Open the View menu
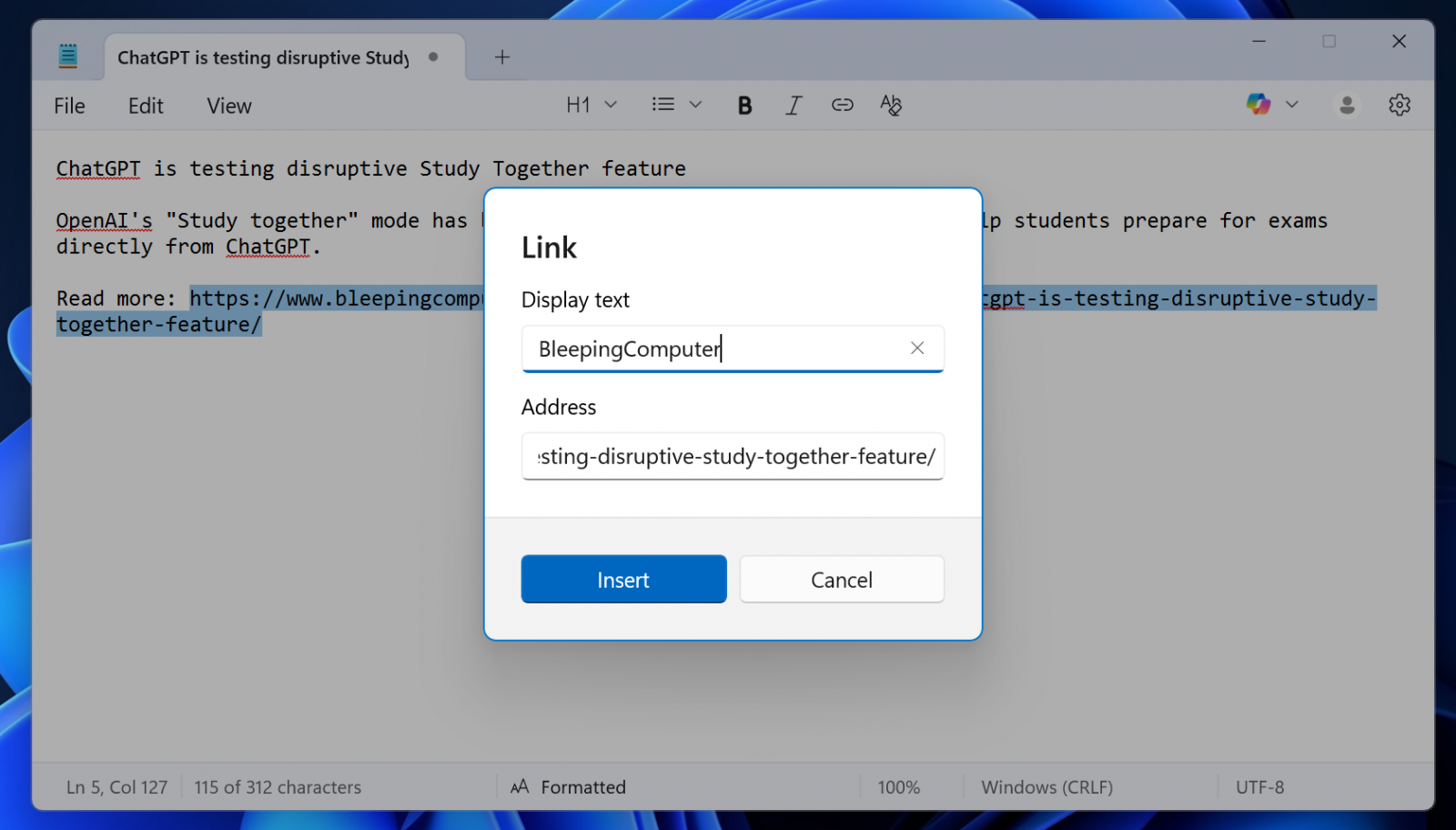The width and height of the screenshot is (1456, 830). 227,106
